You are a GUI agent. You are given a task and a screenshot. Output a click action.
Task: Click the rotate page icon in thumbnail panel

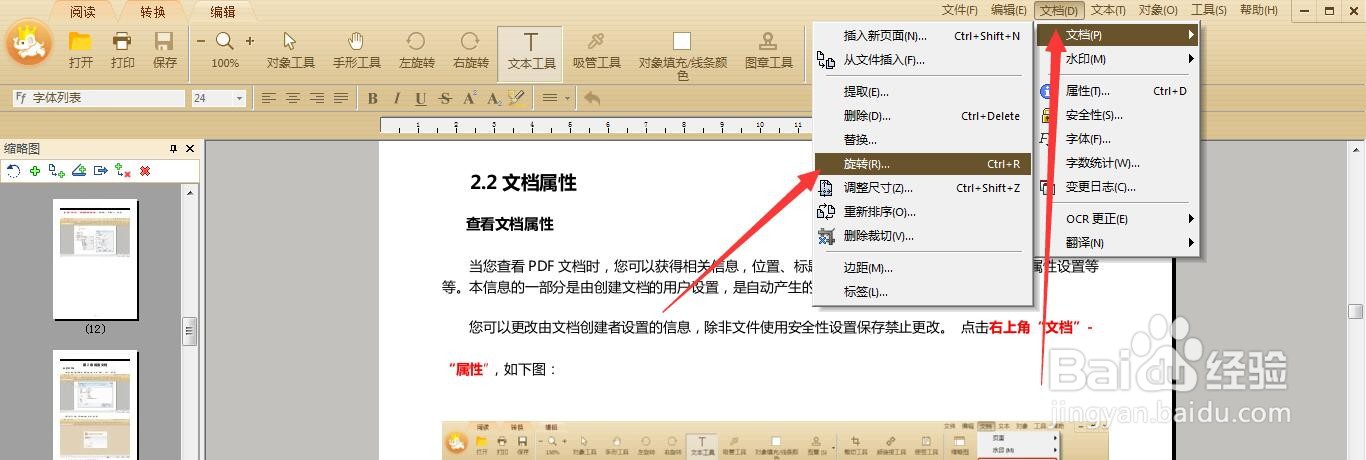click(13, 171)
